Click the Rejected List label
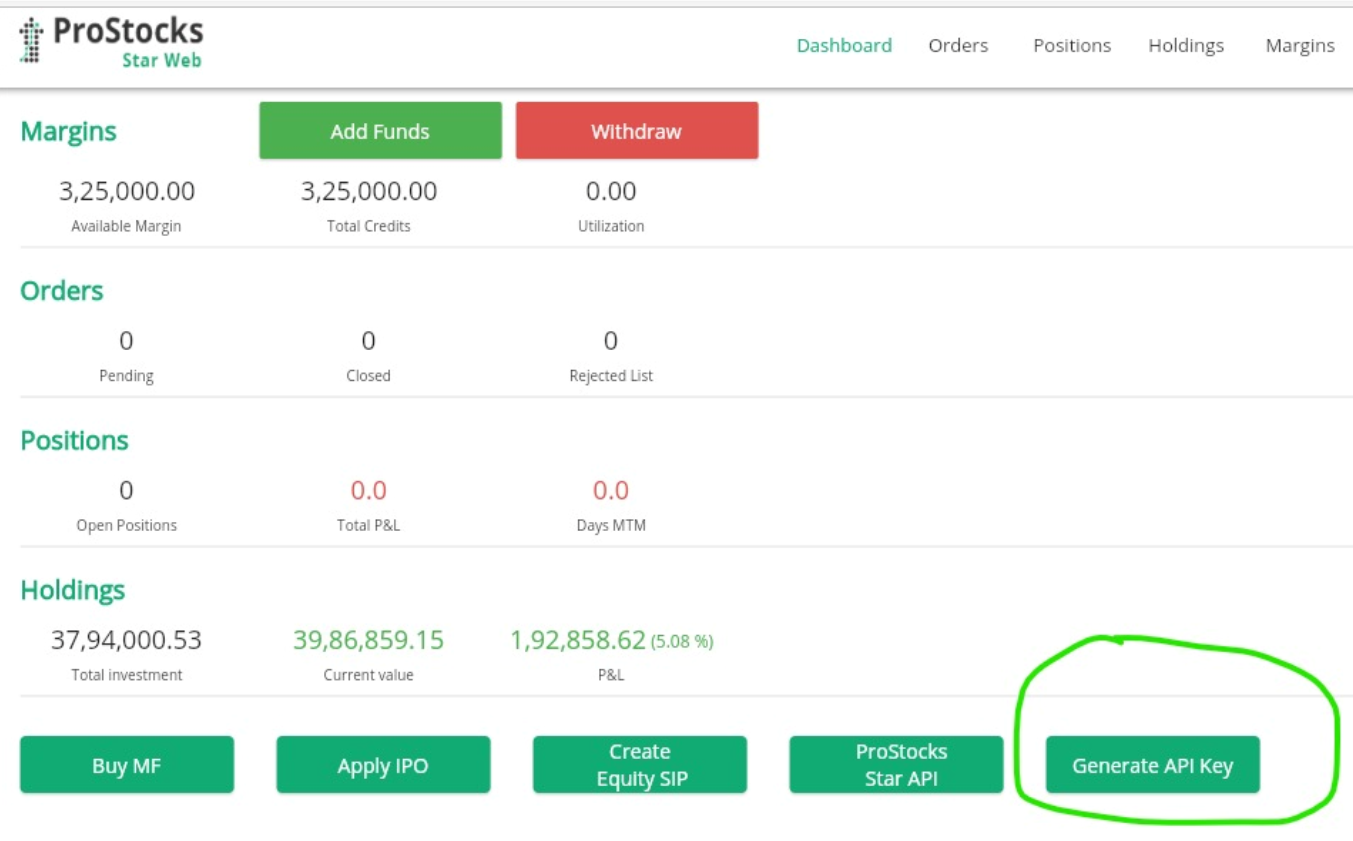The image size is (1353, 841). tap(611, 376)
